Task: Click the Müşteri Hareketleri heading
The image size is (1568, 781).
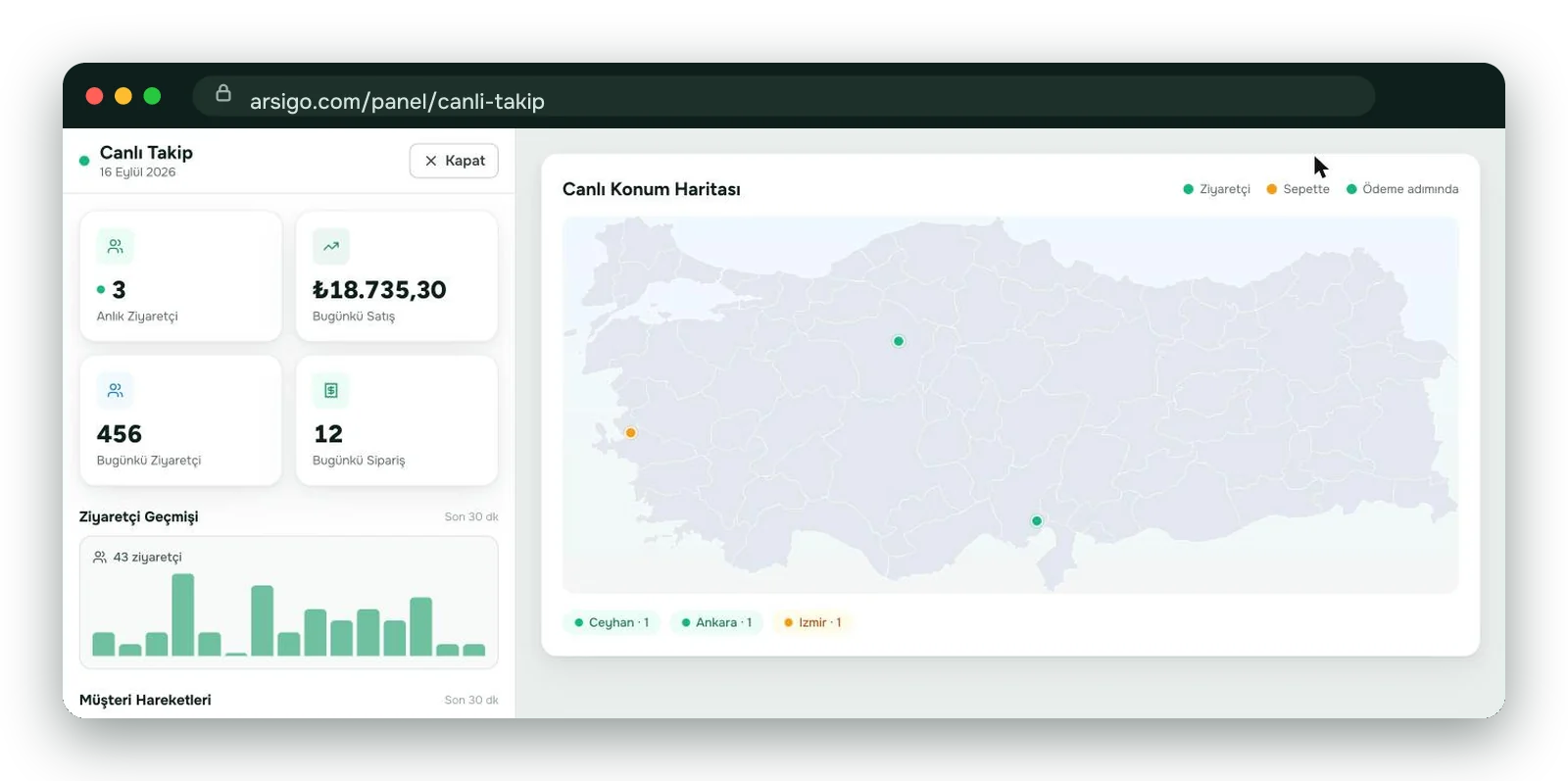Action: [x=145, y=700]
